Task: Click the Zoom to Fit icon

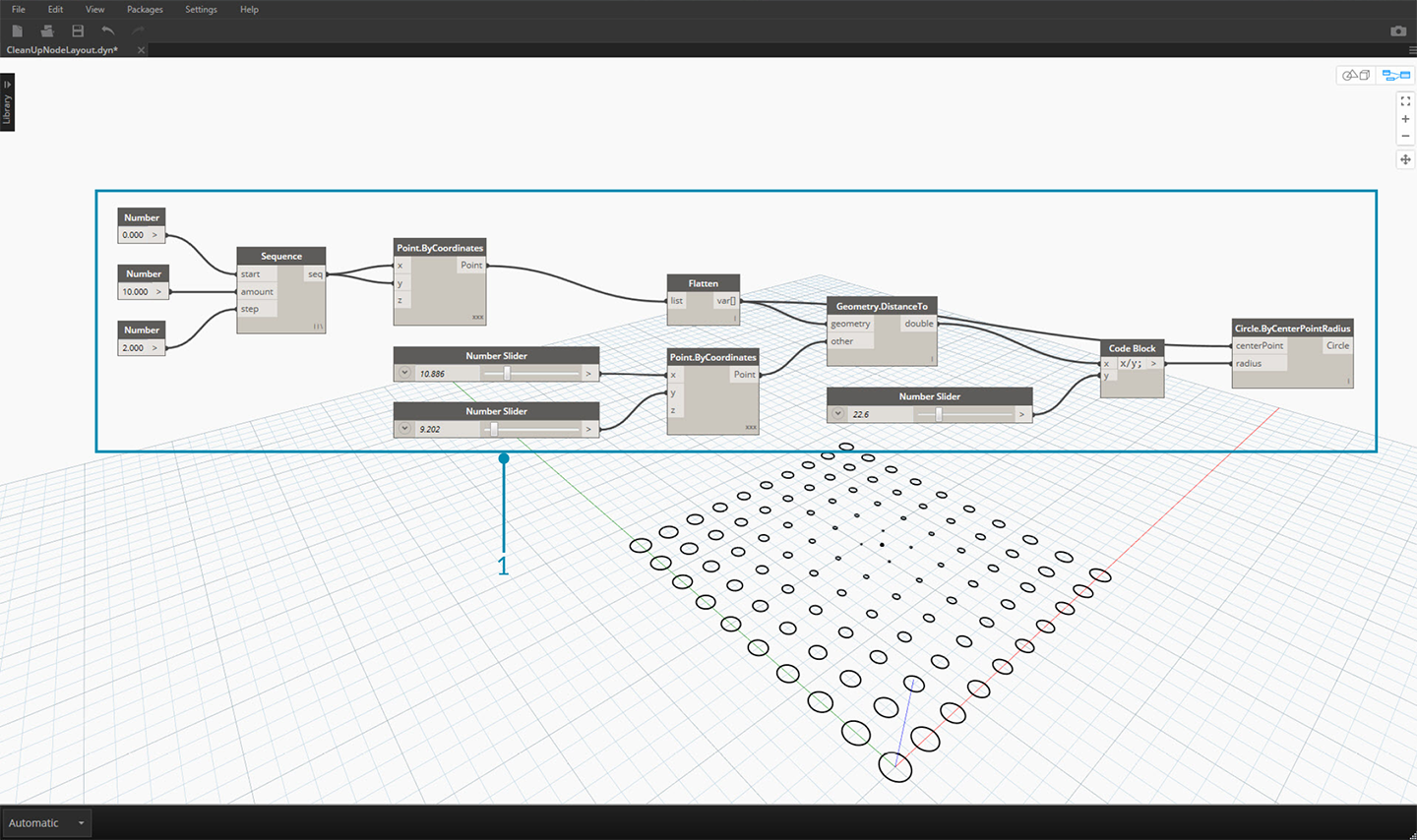Action: (x=1405, y=101)
